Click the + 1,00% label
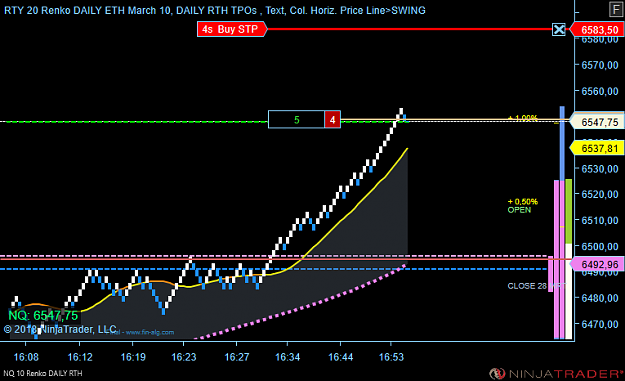This screenshot has height=381, width=625. (523, 118)
